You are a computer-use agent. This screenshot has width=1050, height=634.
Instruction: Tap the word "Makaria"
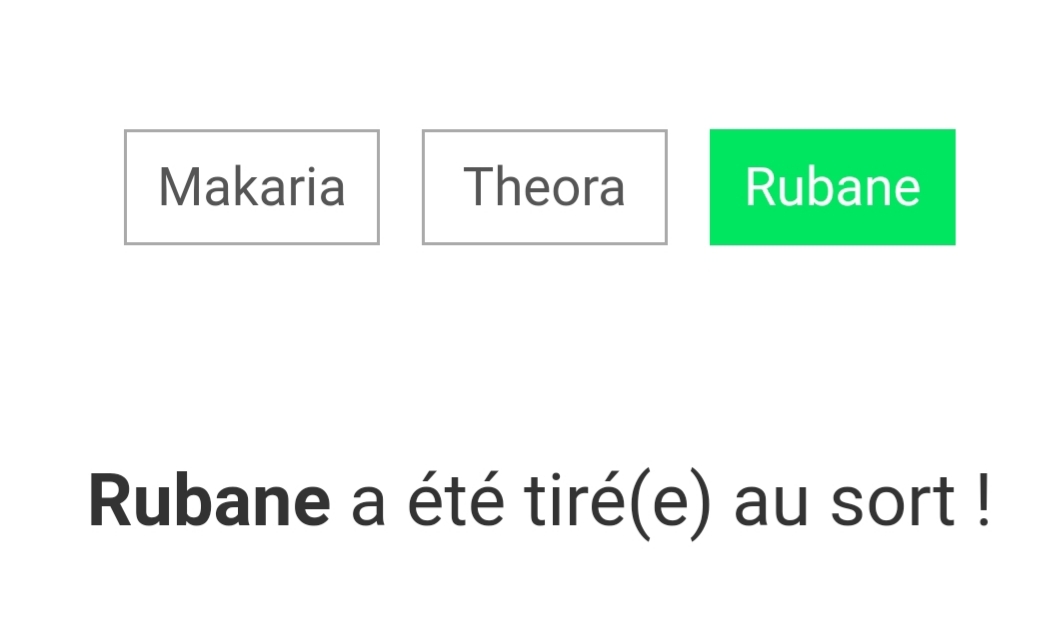pos(251,187)
